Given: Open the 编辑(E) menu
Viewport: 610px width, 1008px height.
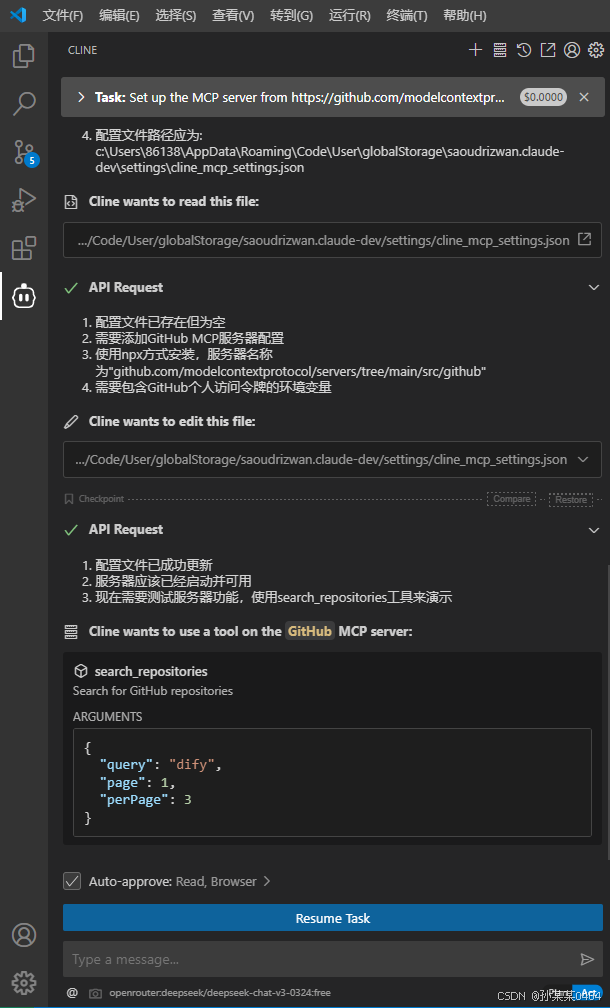Looking at the screenshot, I should pos(119,16).
